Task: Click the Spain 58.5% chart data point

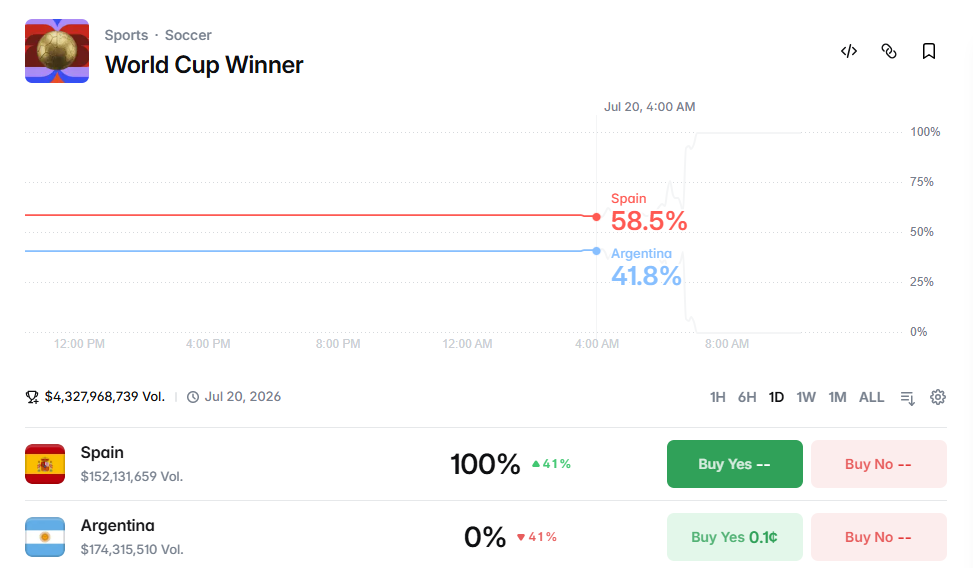Action: (x=596, y=217)
